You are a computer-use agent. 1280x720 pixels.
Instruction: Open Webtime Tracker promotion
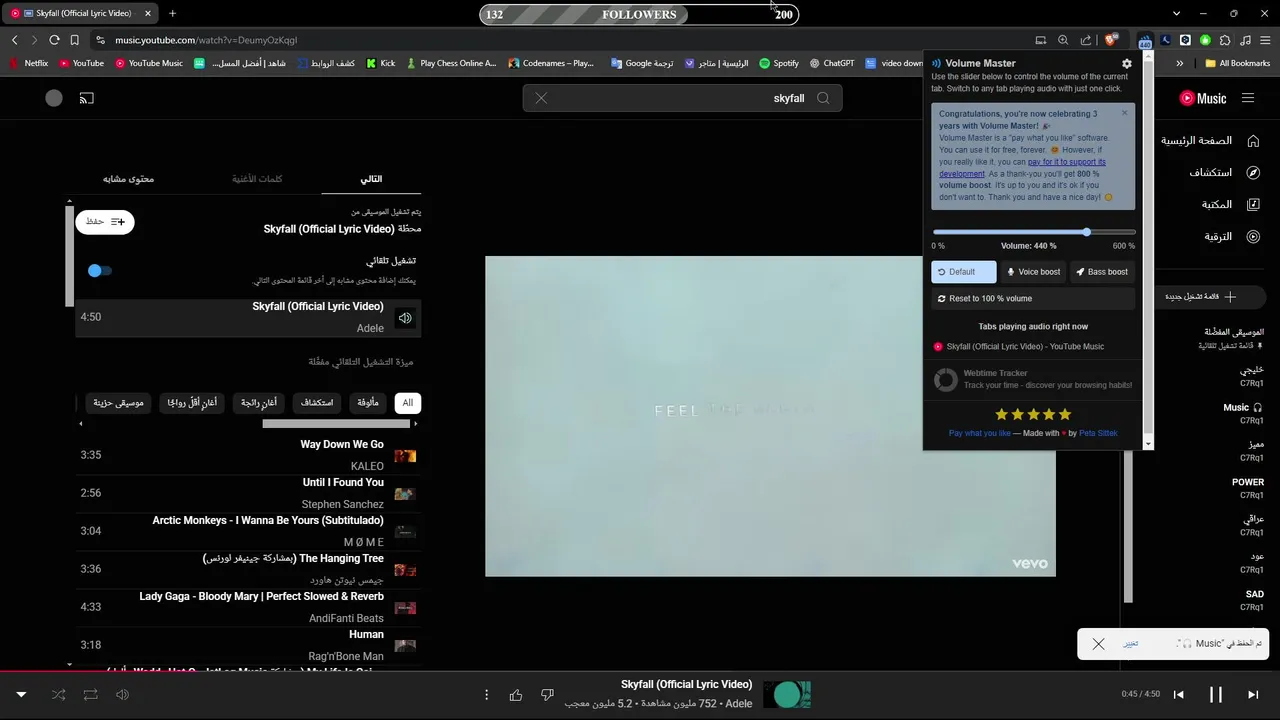pos(1033,379)
